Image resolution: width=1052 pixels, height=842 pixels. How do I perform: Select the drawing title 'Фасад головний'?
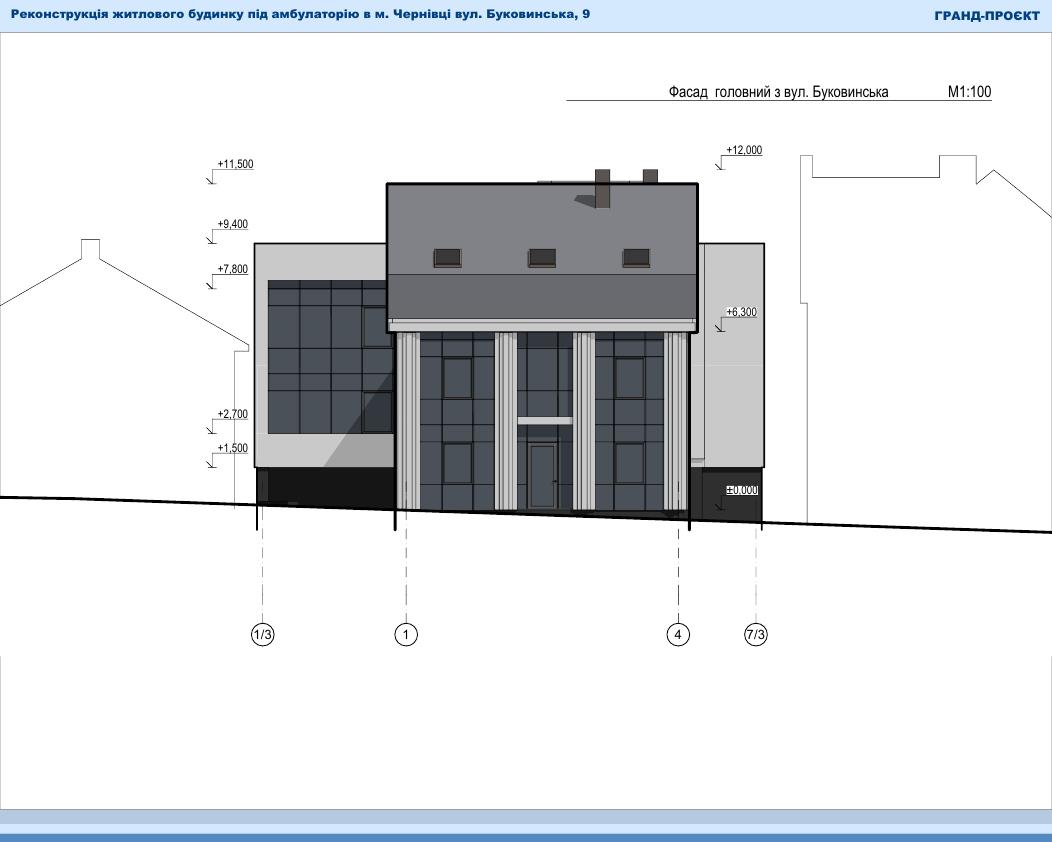[x=778, y=93]
